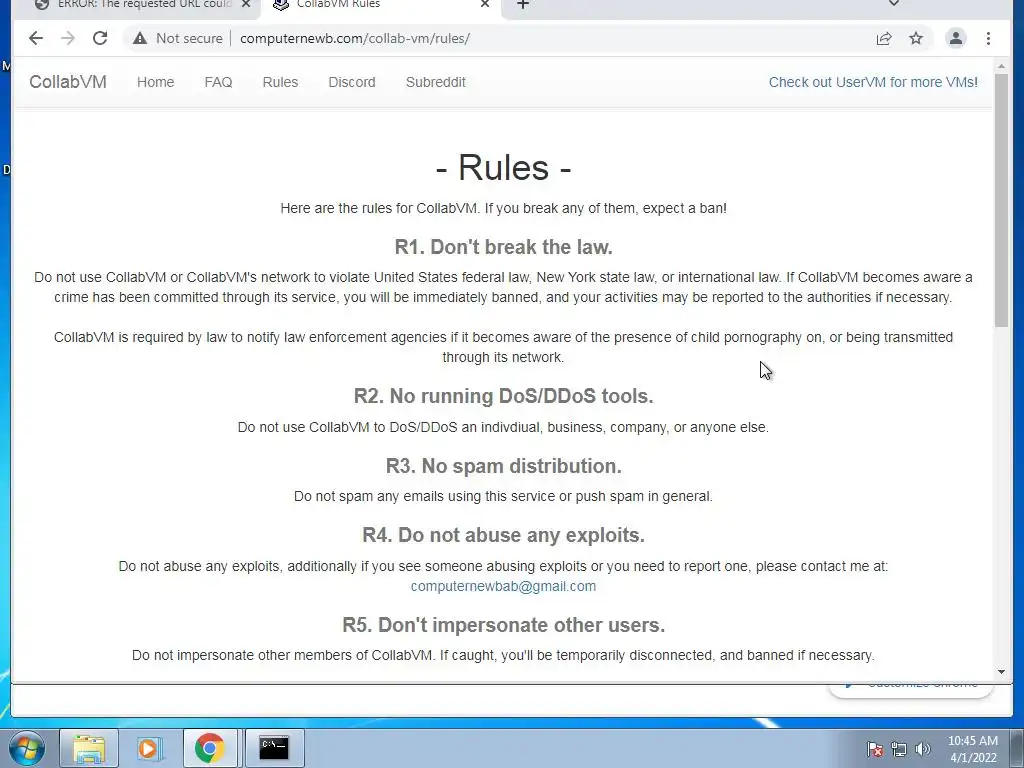Click the network tray icon
1024x768 pixels.
pos(899,749)
